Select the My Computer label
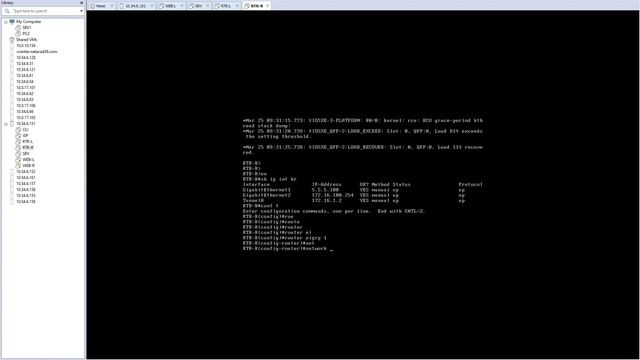 pyautogui.click(x=29, y=22)
